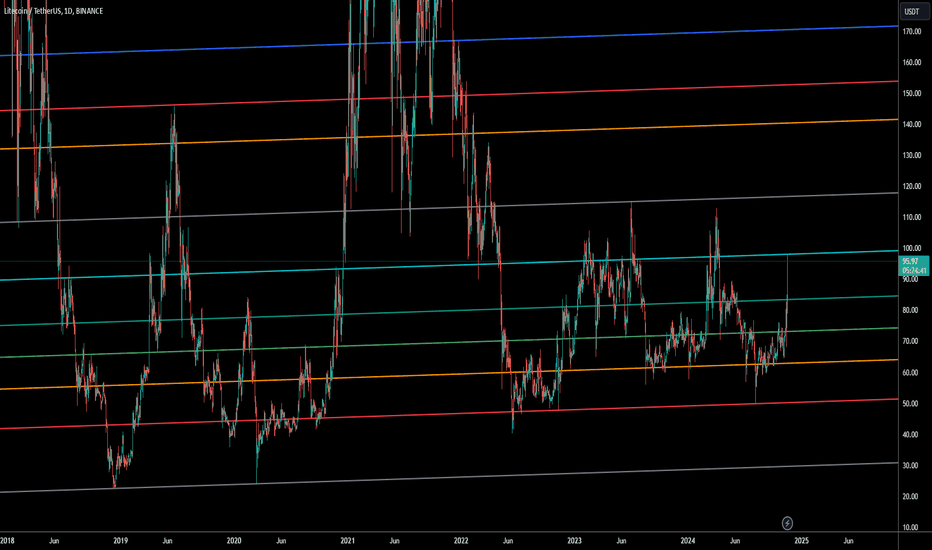Select the blue trendline near 170
932x550 pixels.
coord(449,41)
